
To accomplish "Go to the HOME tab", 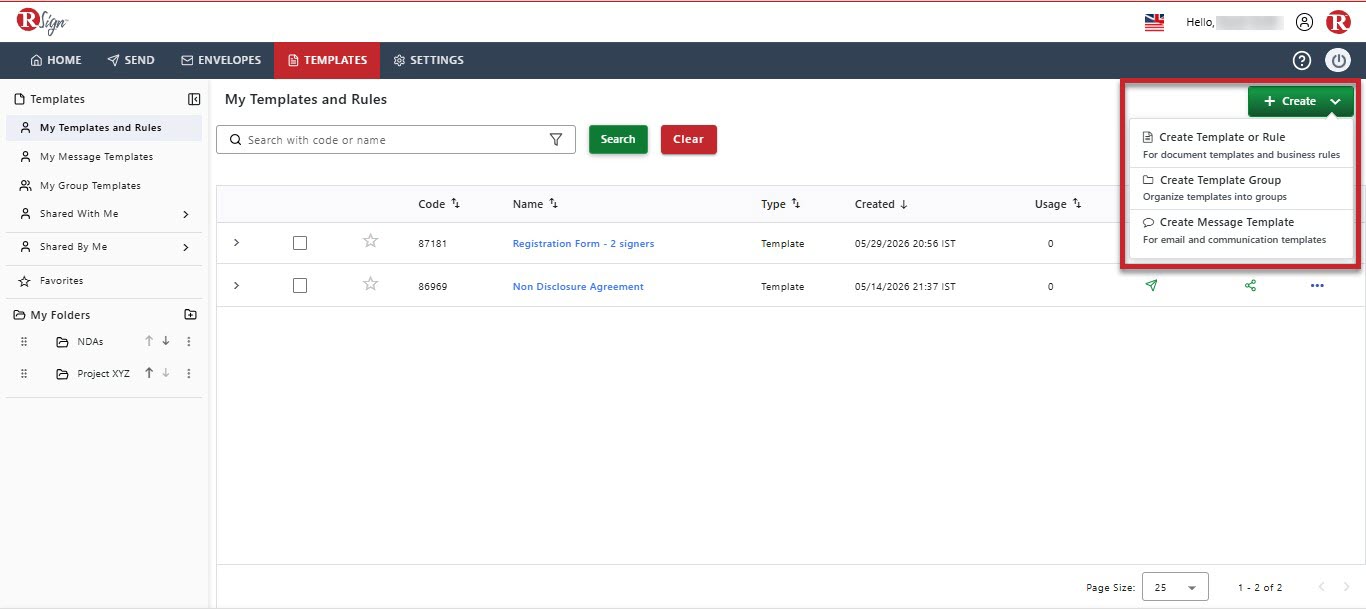I will tap(56, 60).
